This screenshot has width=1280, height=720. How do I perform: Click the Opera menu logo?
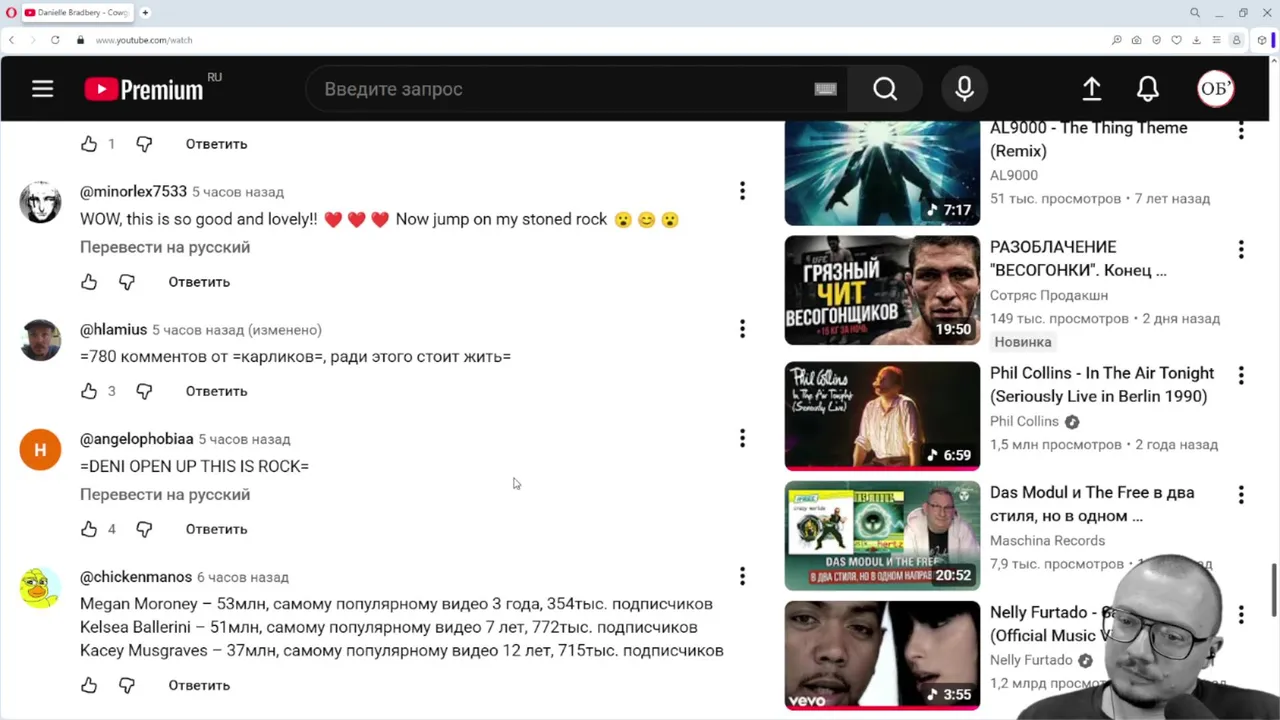pos(11,13)
